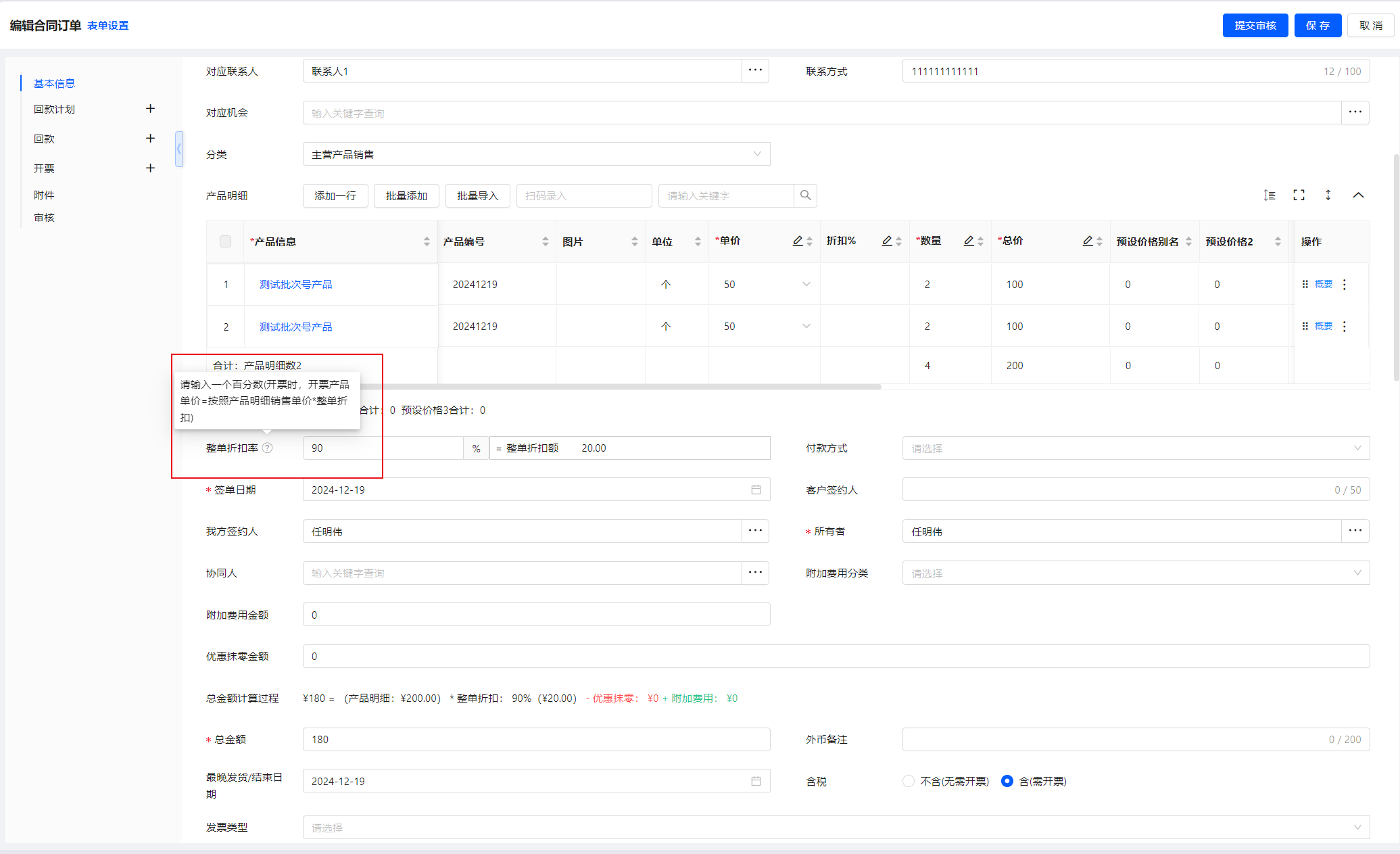The width and height of the screenshot is (1400, 854).
Task: Click the 单价 column batch edit pencil
Action: [x=798, y=241]
